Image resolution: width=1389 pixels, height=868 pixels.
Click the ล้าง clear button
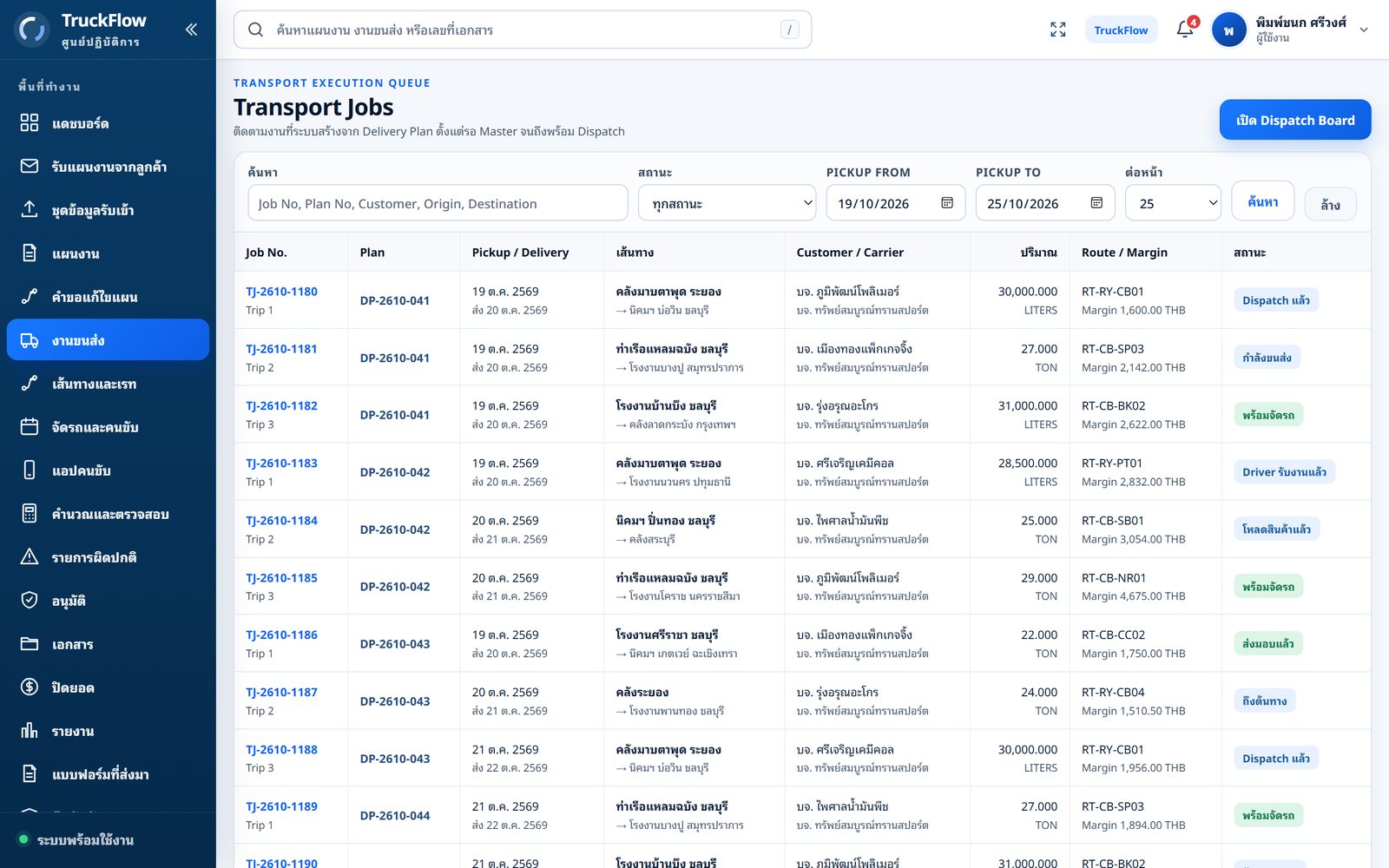tap(1330, 204)
